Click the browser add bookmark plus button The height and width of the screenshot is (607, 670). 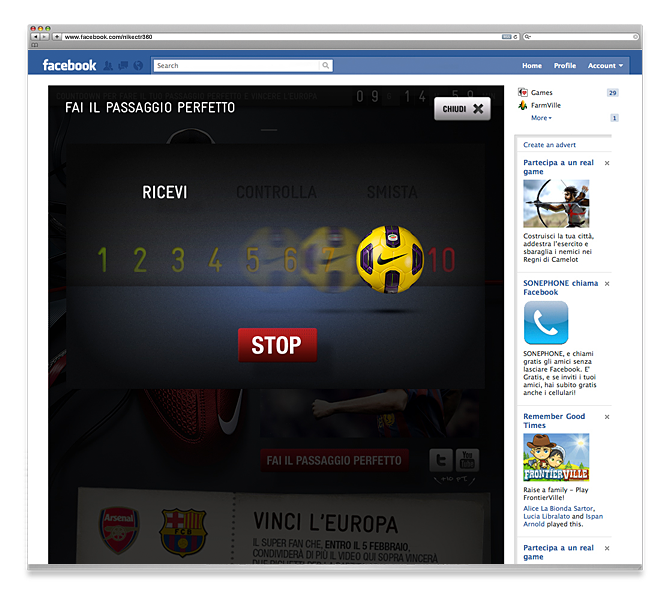point(56,37)
